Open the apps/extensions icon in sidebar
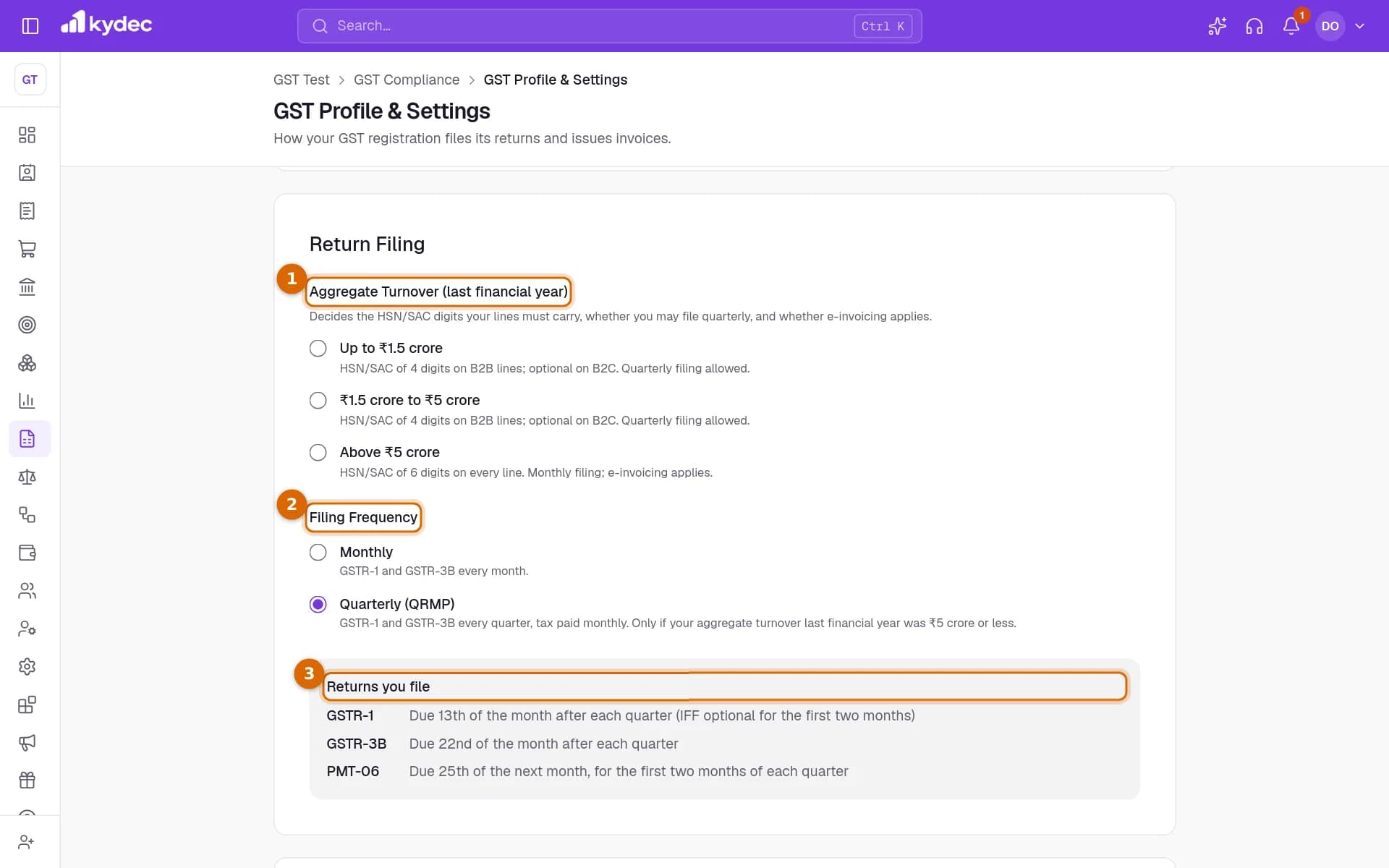Screen dimensions: 1389x868 [27, 705]
